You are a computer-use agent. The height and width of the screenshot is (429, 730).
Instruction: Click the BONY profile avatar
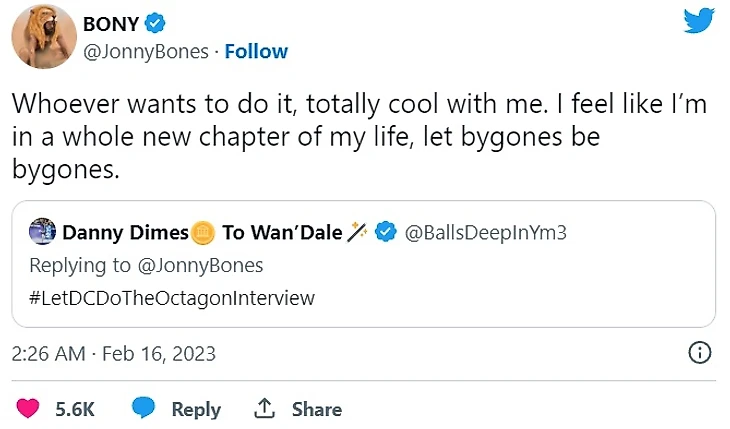(43, 37)
